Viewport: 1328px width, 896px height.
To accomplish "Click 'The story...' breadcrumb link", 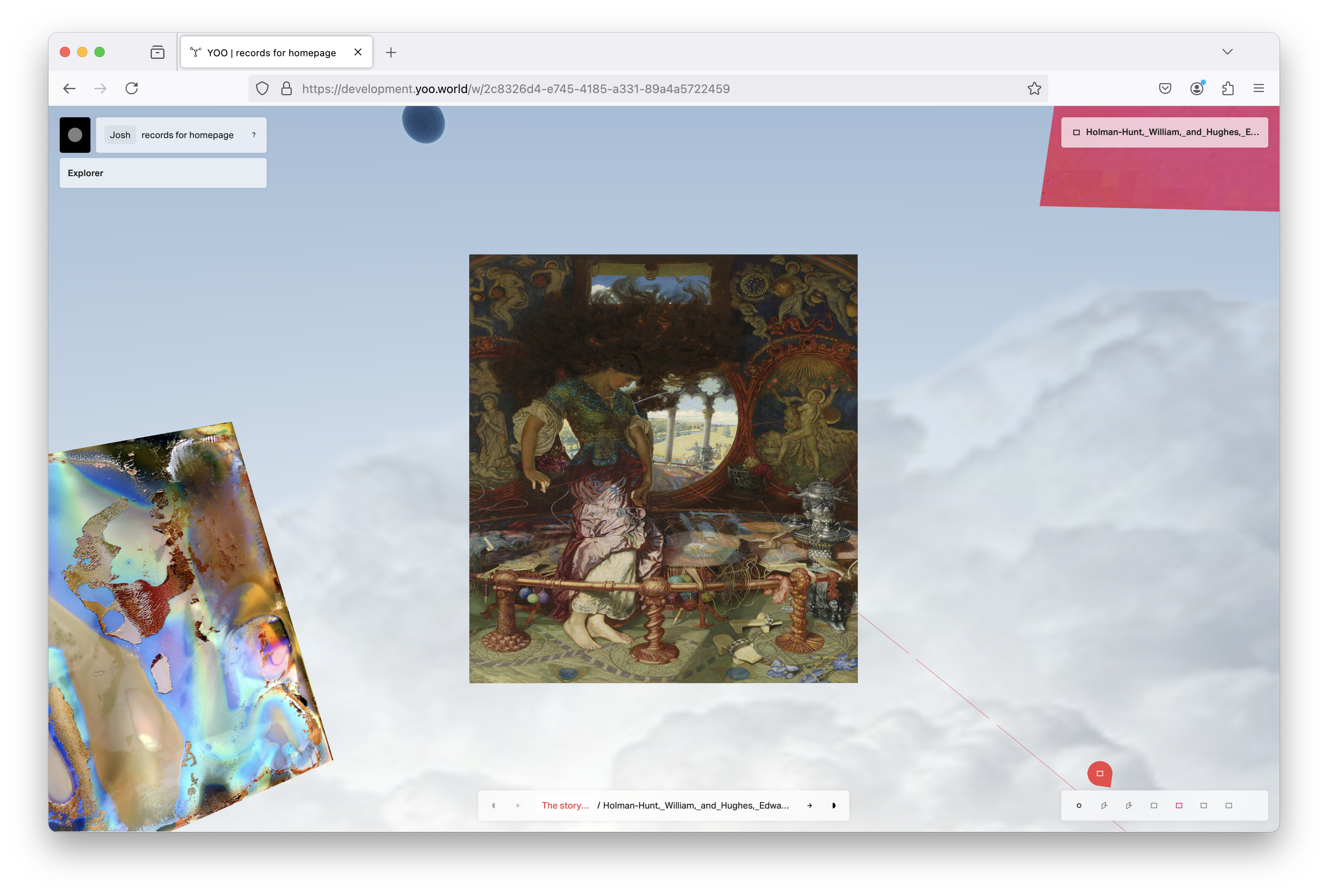I will pyautogui.click(x=564, y=806).
